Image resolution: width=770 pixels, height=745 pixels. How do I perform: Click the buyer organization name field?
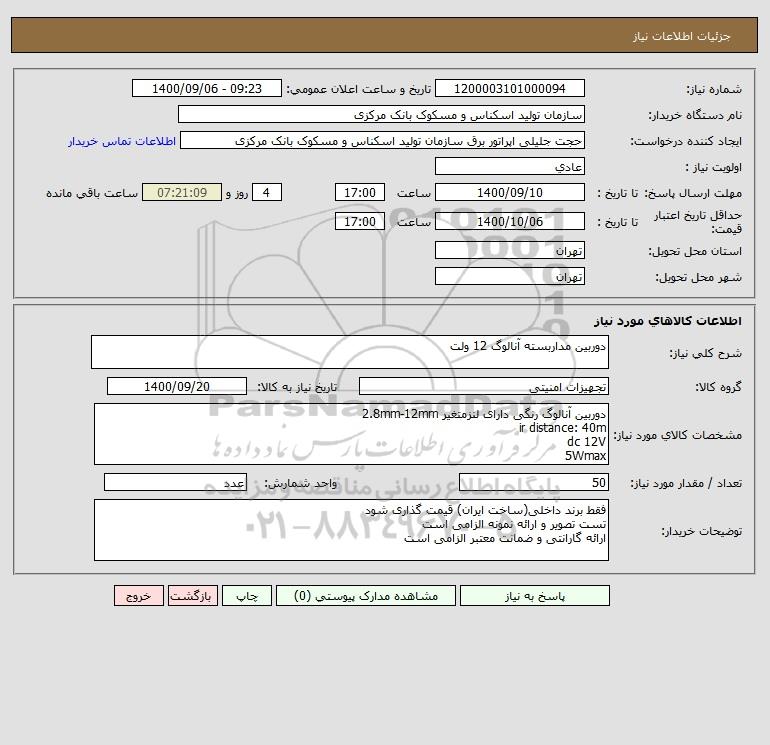[381, 114]
